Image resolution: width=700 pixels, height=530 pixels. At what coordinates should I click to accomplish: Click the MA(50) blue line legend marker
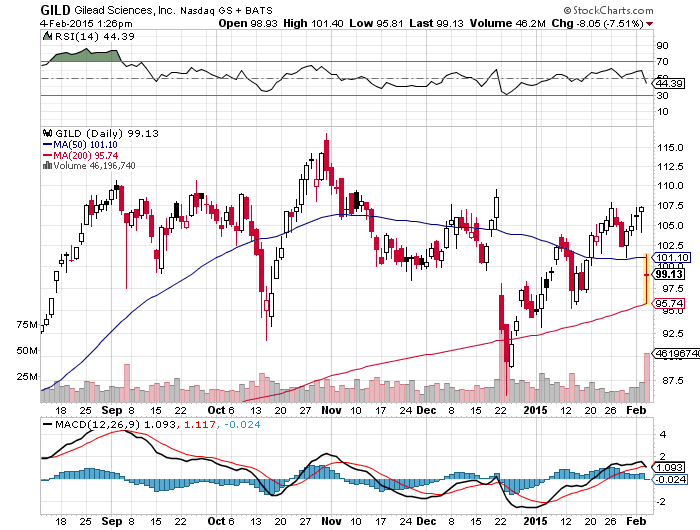[48, 145]
